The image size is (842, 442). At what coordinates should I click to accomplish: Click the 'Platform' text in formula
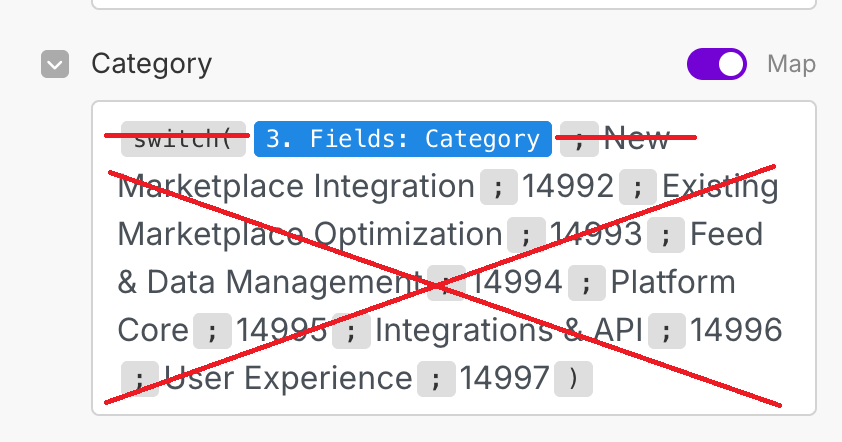coord(673,282)
